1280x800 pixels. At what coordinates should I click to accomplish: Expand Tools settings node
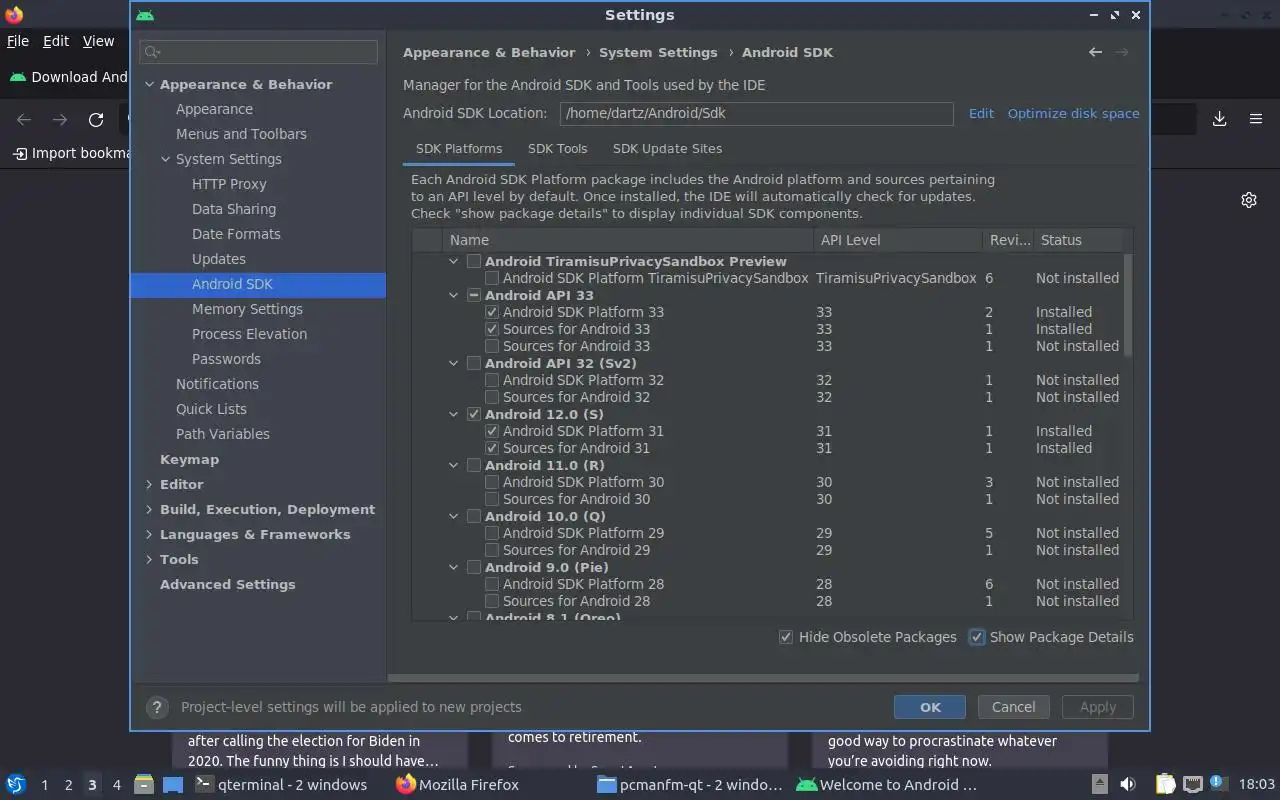click(x=149, y=559)
